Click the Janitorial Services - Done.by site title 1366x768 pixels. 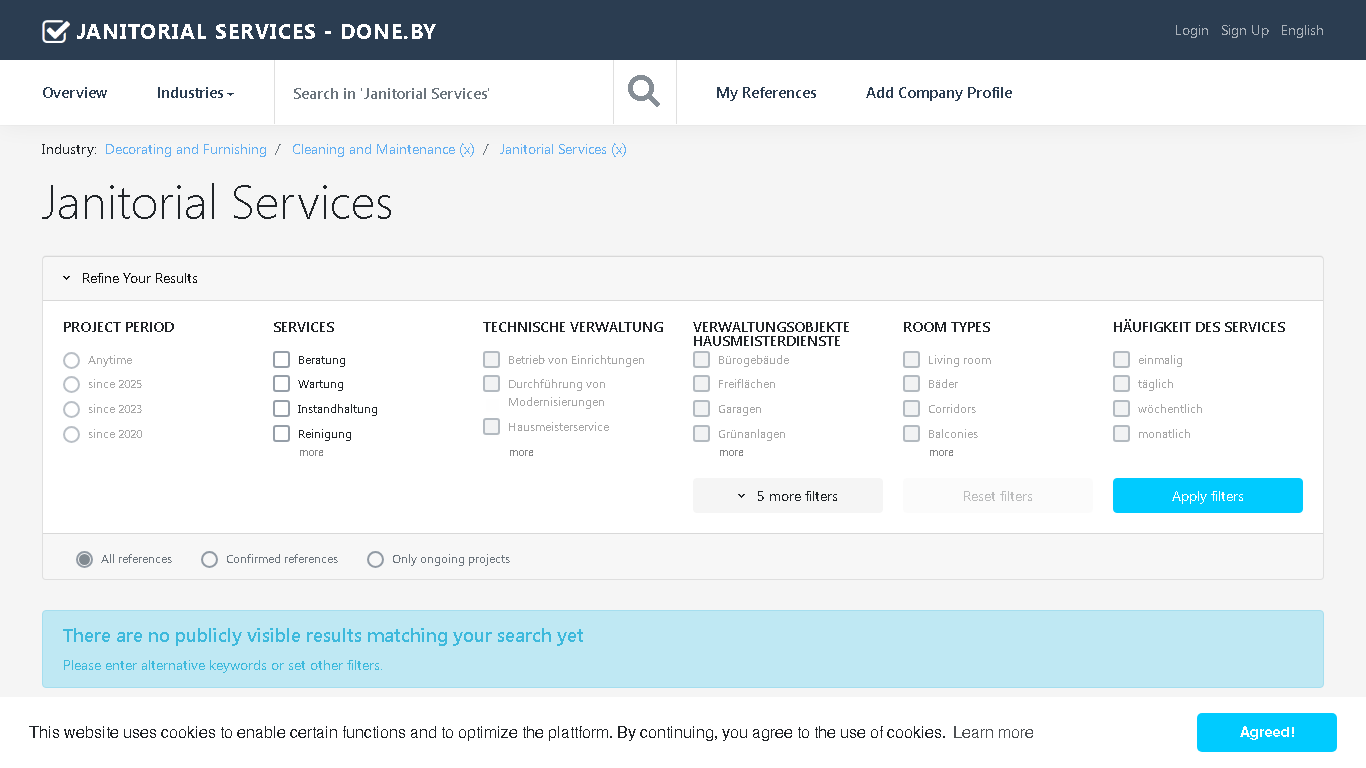[256, 31]
